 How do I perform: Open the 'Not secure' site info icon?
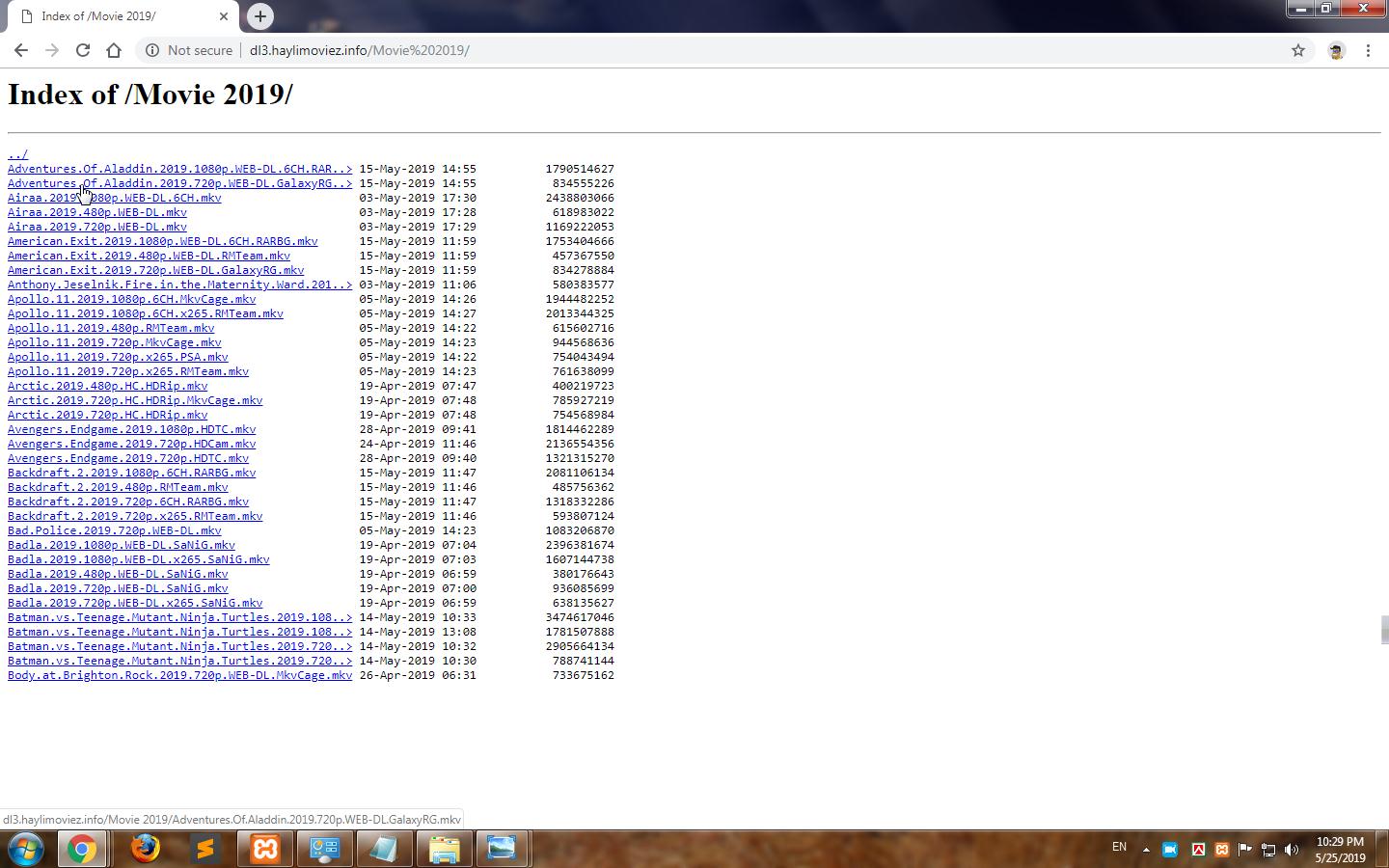coord(154,50)
